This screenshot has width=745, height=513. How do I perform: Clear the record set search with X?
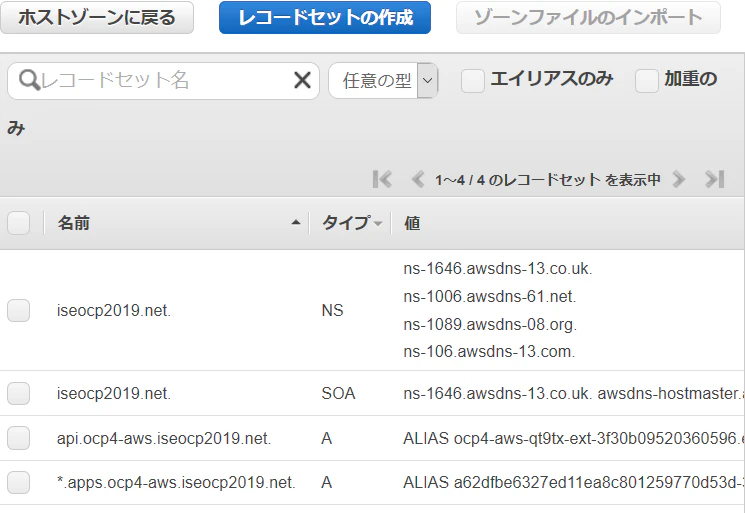302,80
